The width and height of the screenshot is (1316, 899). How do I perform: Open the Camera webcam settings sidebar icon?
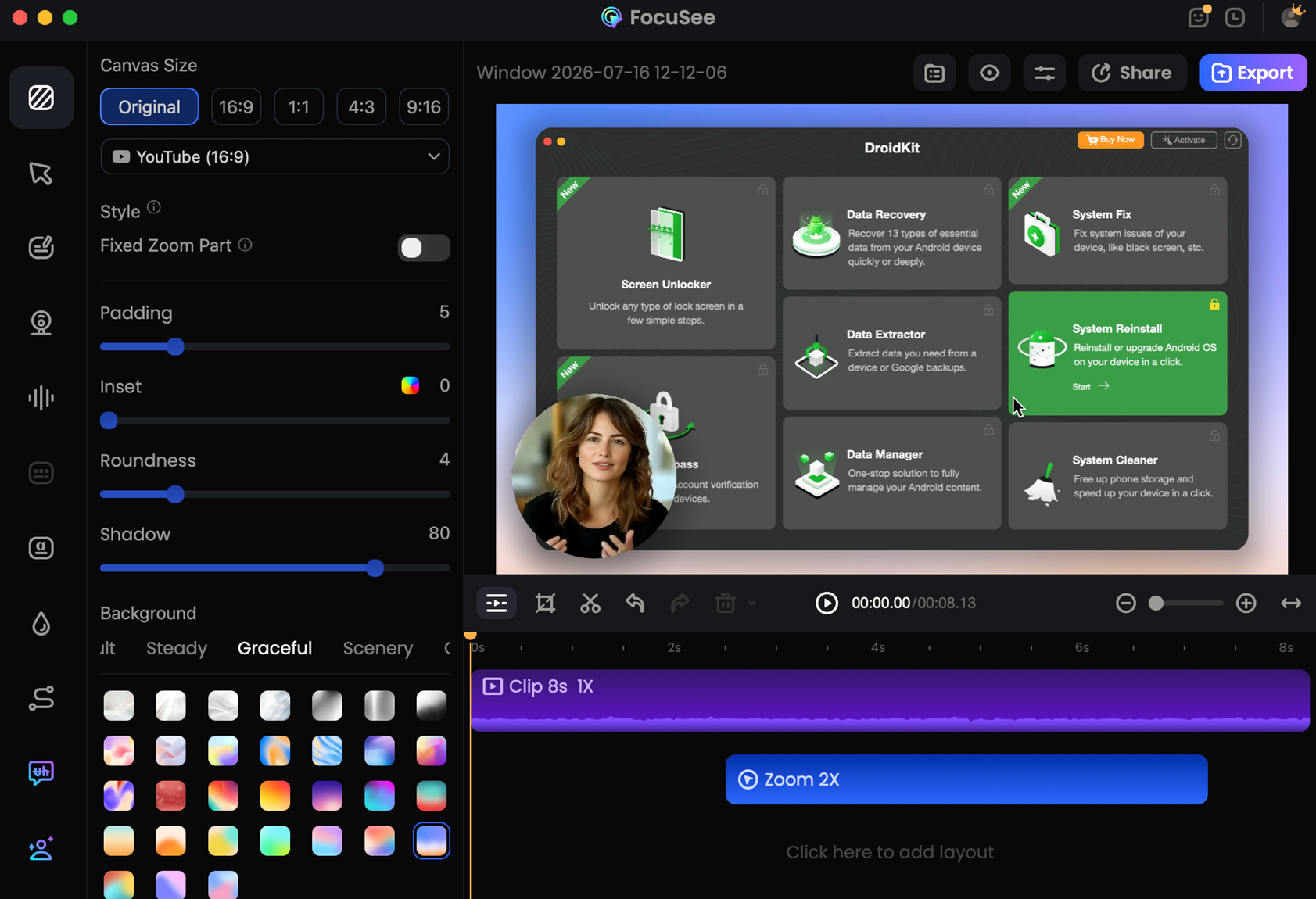(x=41, y=323)
